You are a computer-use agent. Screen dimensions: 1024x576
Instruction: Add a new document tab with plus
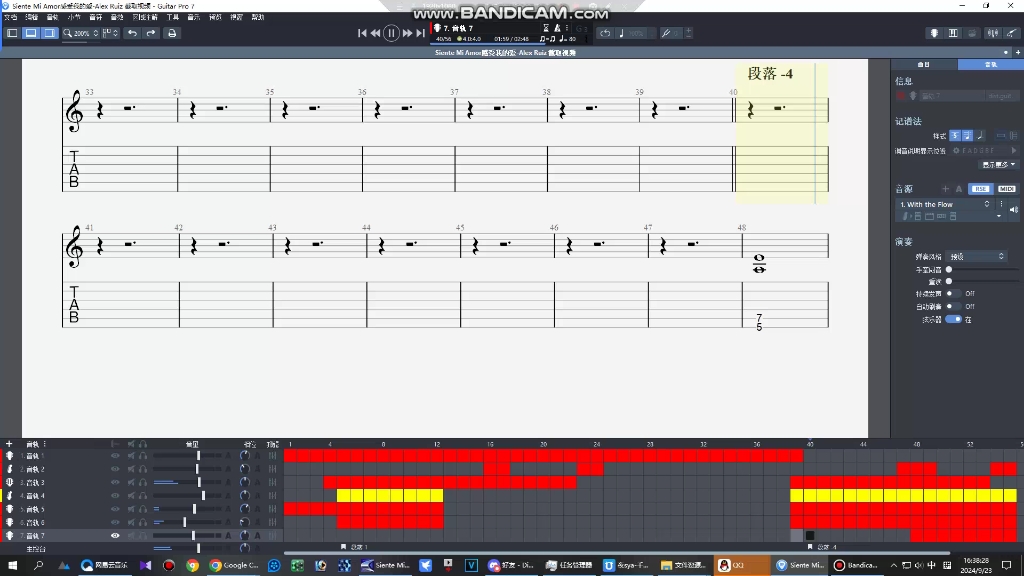(x=1017, y=52)
